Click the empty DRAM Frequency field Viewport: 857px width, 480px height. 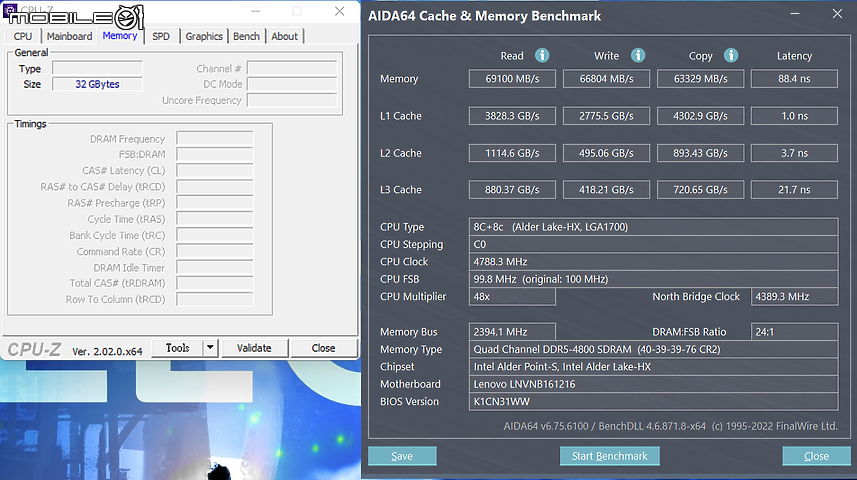(215, 138)
